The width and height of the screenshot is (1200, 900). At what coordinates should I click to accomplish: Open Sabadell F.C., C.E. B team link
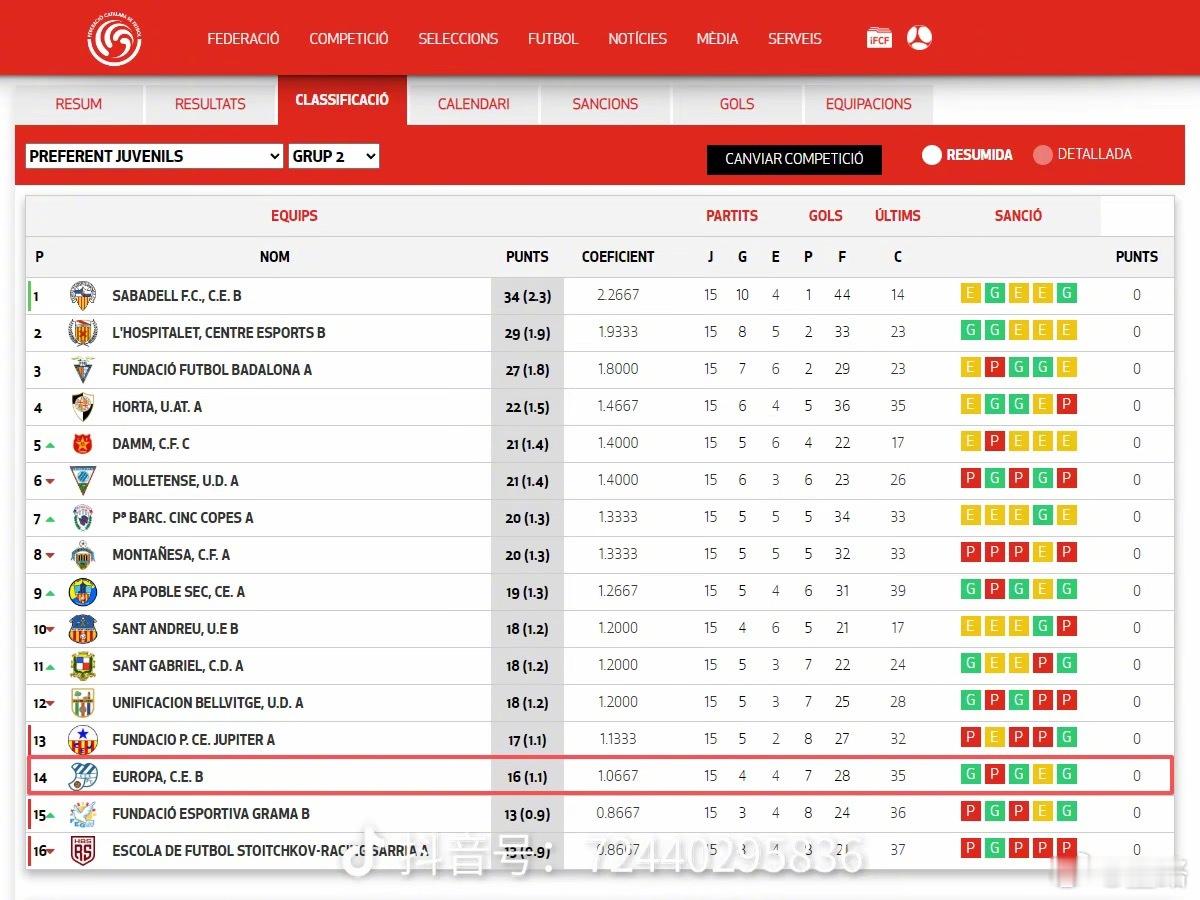(177, 296)
